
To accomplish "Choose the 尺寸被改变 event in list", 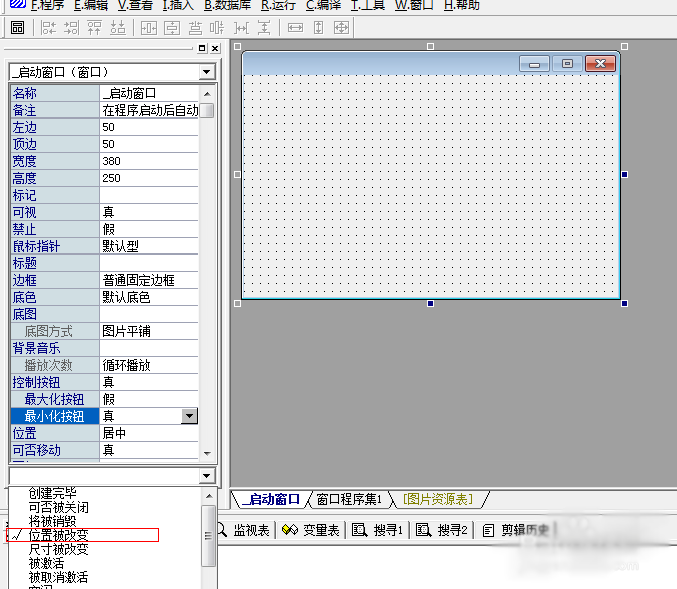I will 58,549.
